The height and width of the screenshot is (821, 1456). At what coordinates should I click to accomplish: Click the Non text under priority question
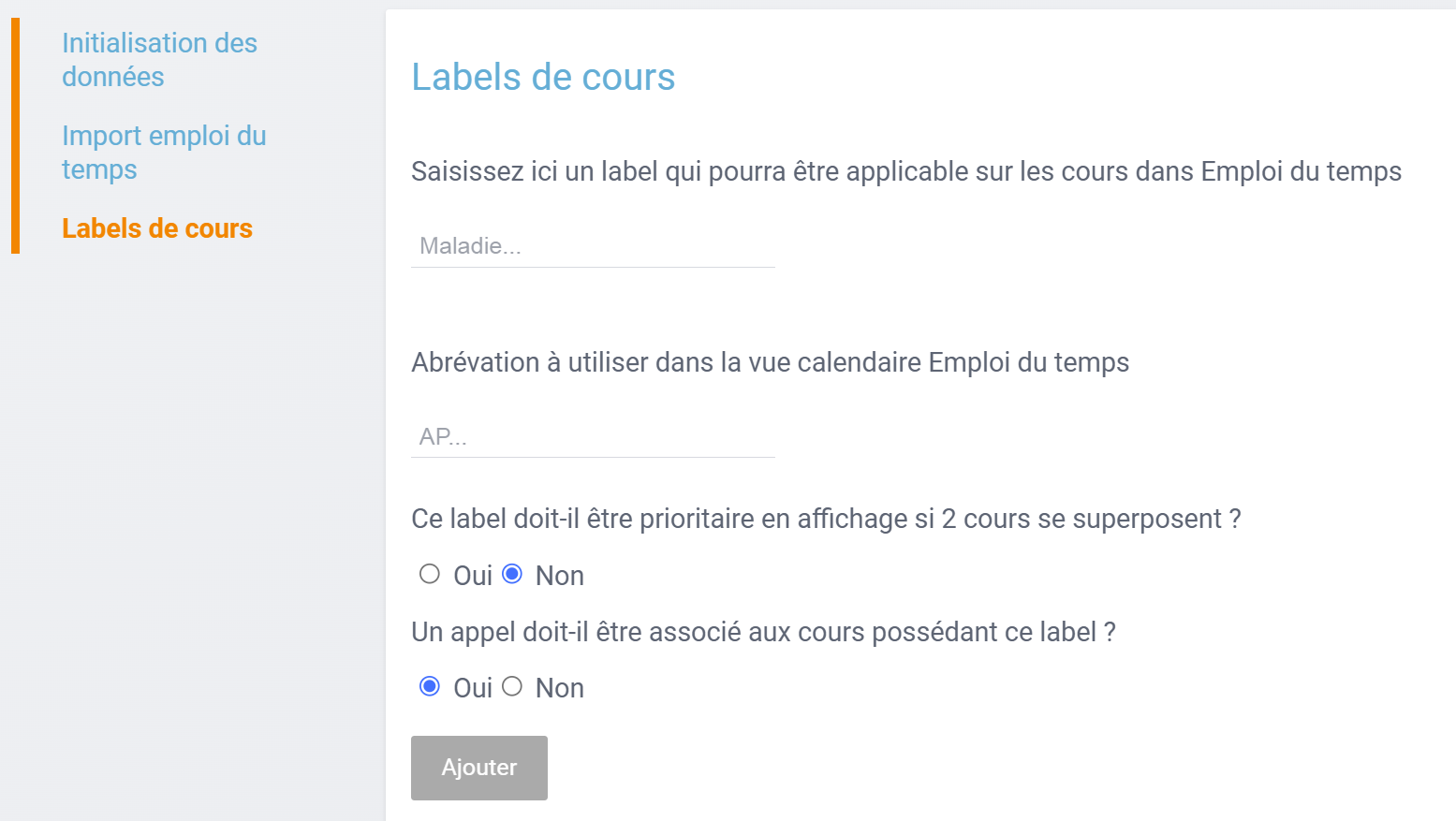click(x=560, y=576)
